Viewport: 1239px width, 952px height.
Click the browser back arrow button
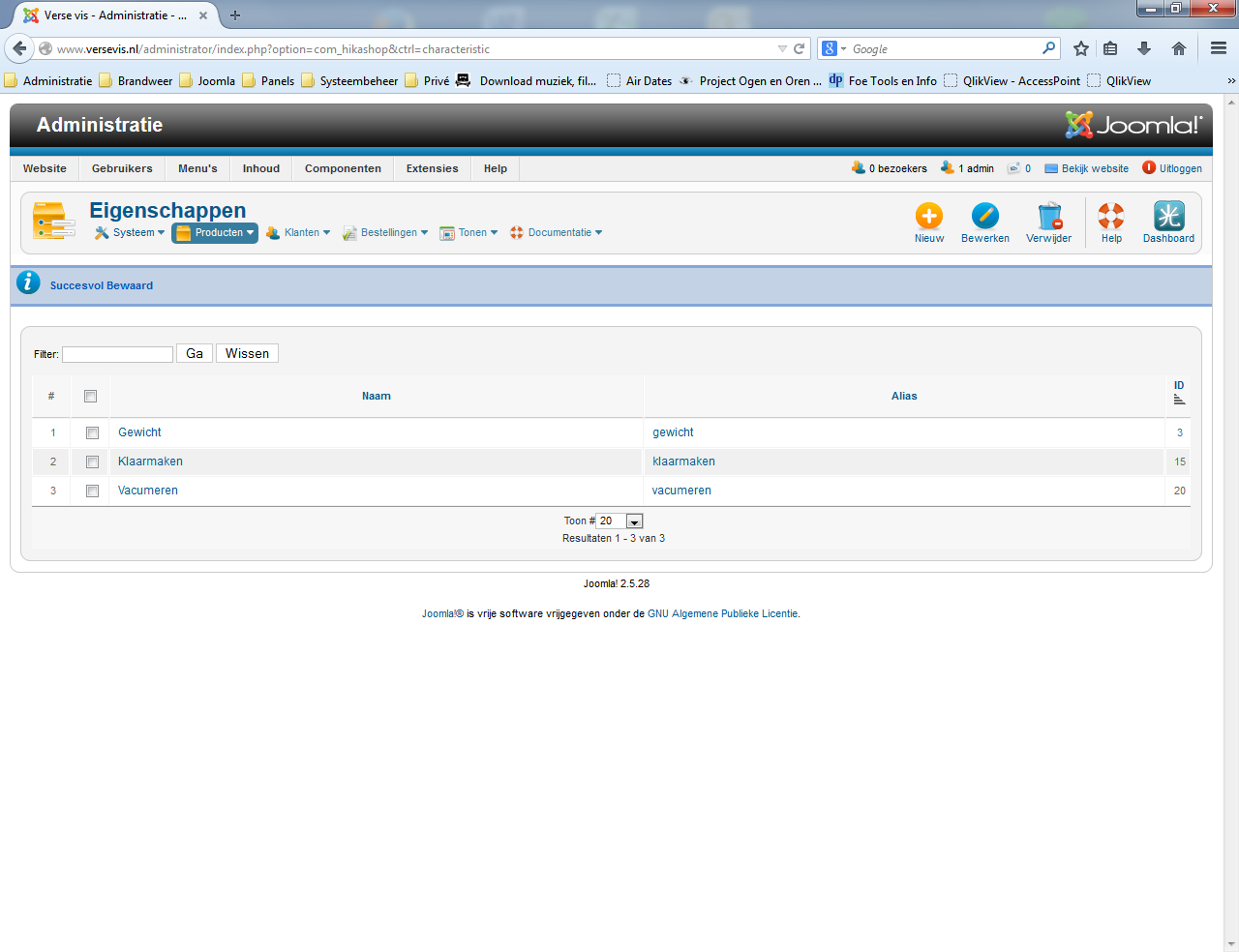click(19, 48)
